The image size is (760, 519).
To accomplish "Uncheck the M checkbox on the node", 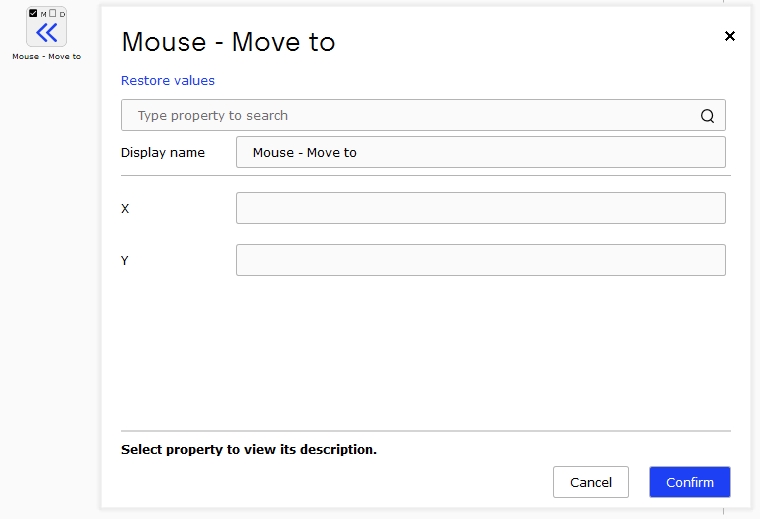I will [x=33, y=13].
